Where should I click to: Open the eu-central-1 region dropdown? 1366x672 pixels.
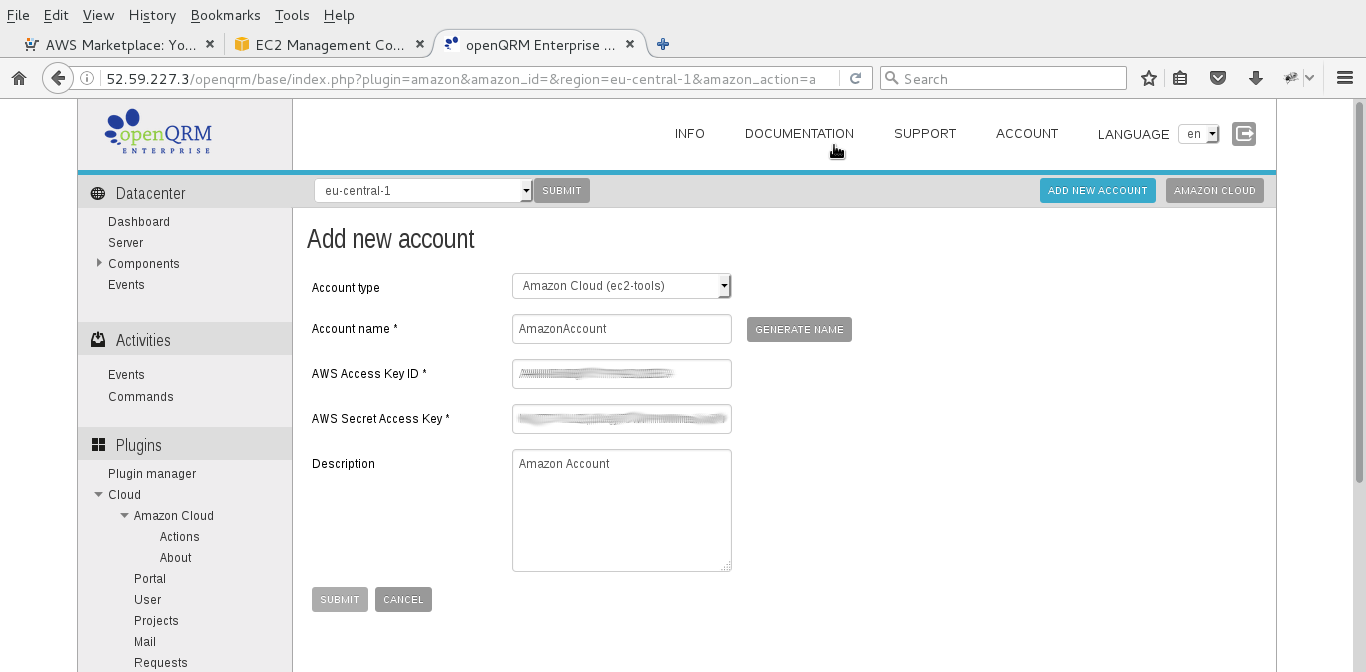tap(423, 190)
